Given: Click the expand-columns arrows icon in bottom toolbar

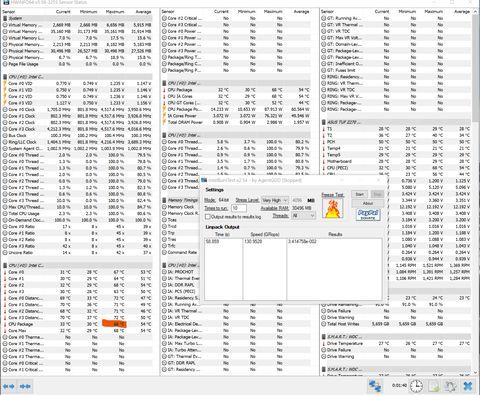Looking at the screenshot, I should point(9,386).
